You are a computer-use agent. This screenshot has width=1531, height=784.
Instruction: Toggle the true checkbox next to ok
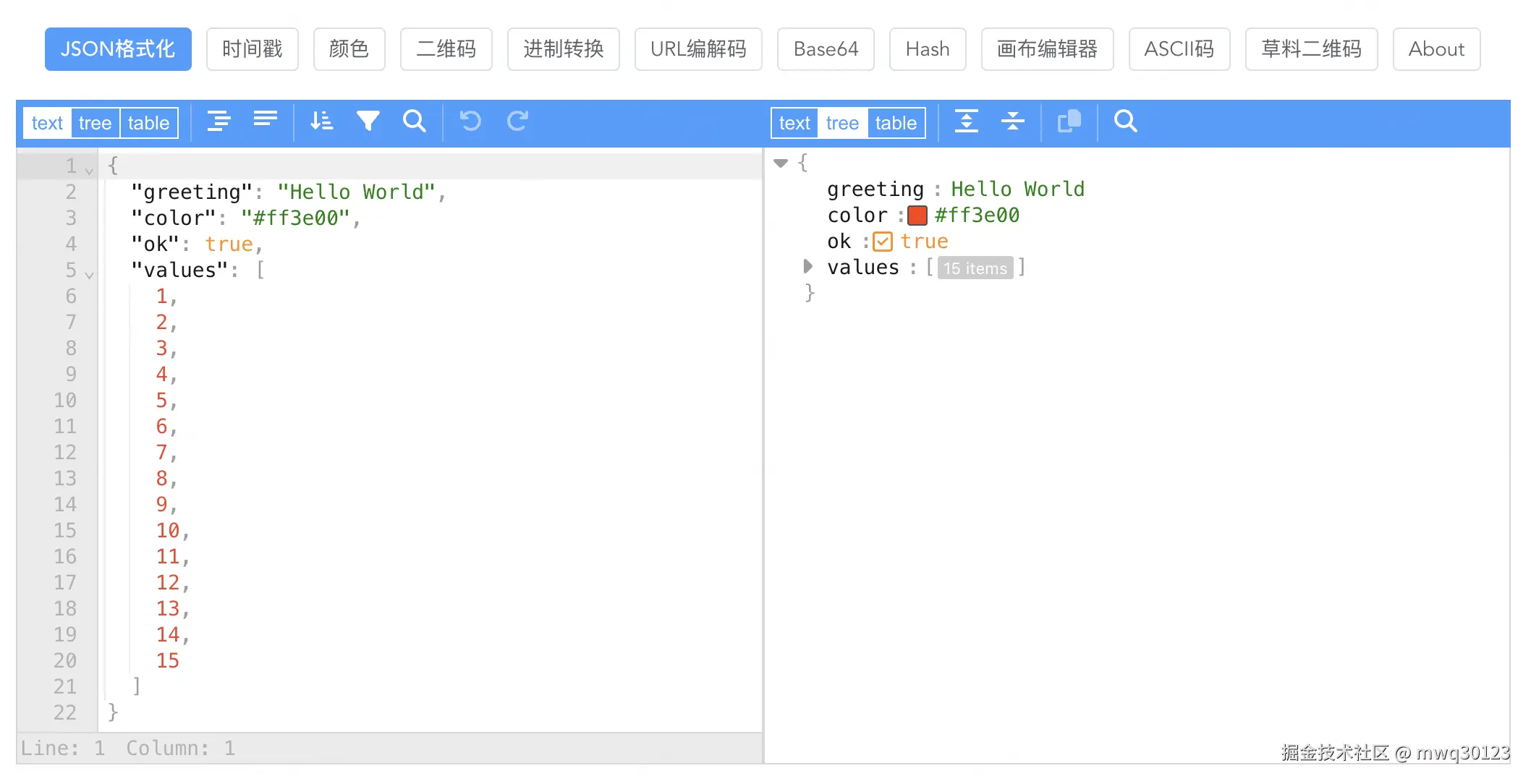click(x=883, y=241)
